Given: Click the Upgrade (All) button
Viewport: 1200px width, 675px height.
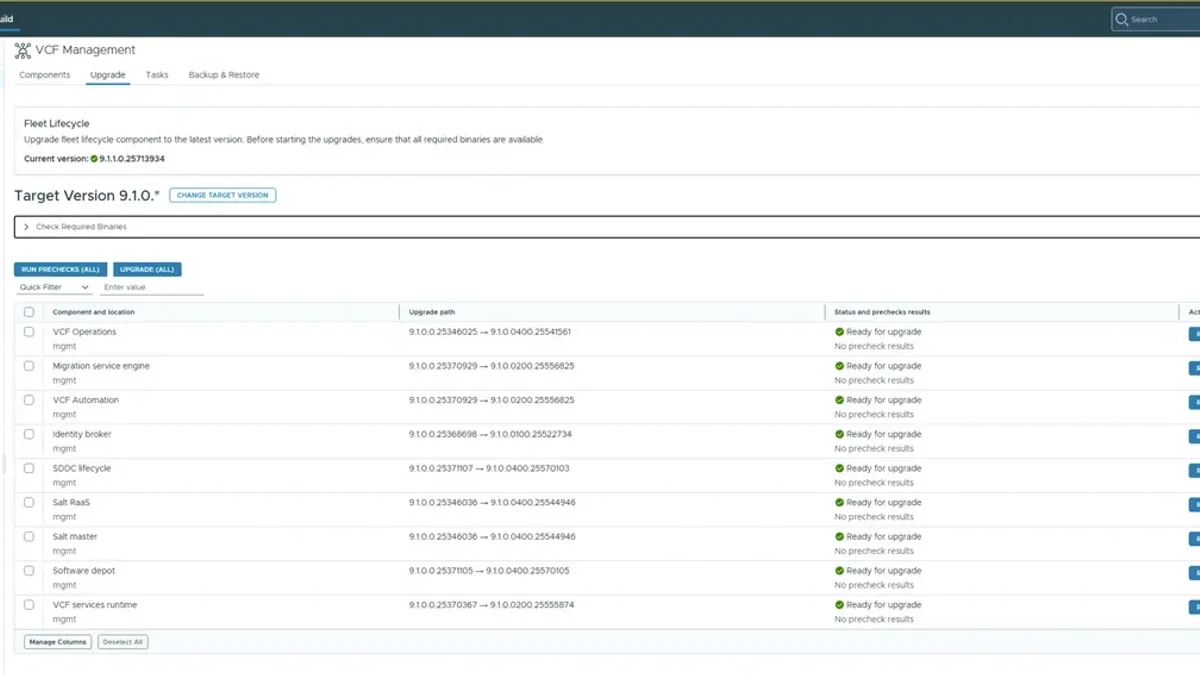Looking at the screenshot, I should point(147,269).
